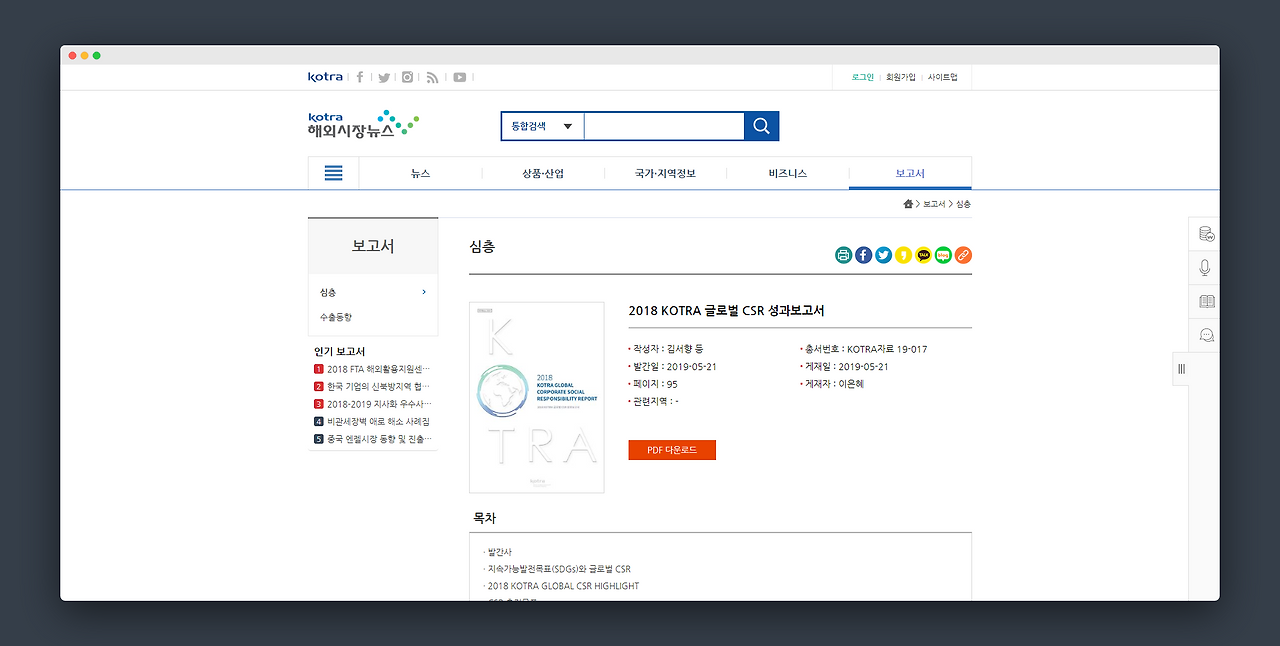This screenshot has height=646, width=1280.
Task: Click the 회원가입 link
Action: click(900, 77)
